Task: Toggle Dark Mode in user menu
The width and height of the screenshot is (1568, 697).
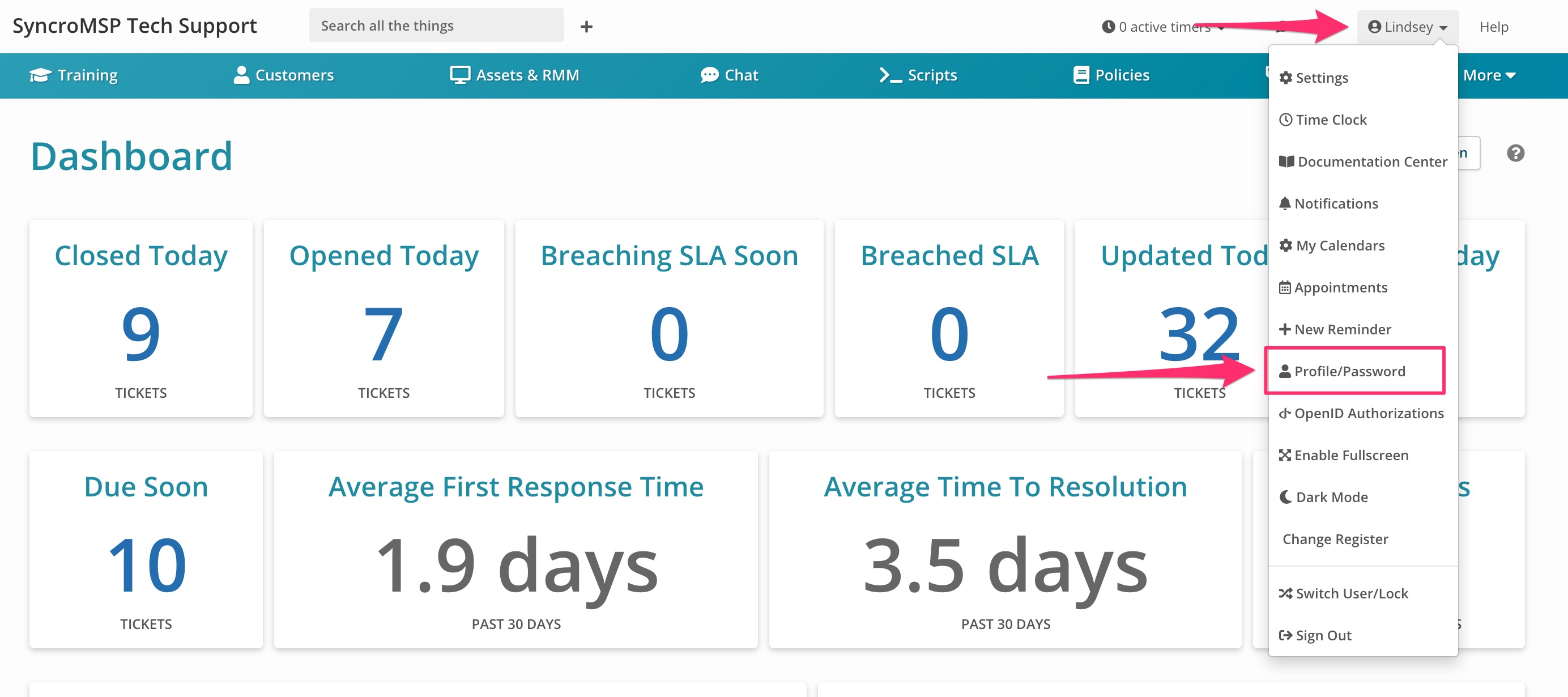Action: pyautogui.click(x=1331, y=497)
